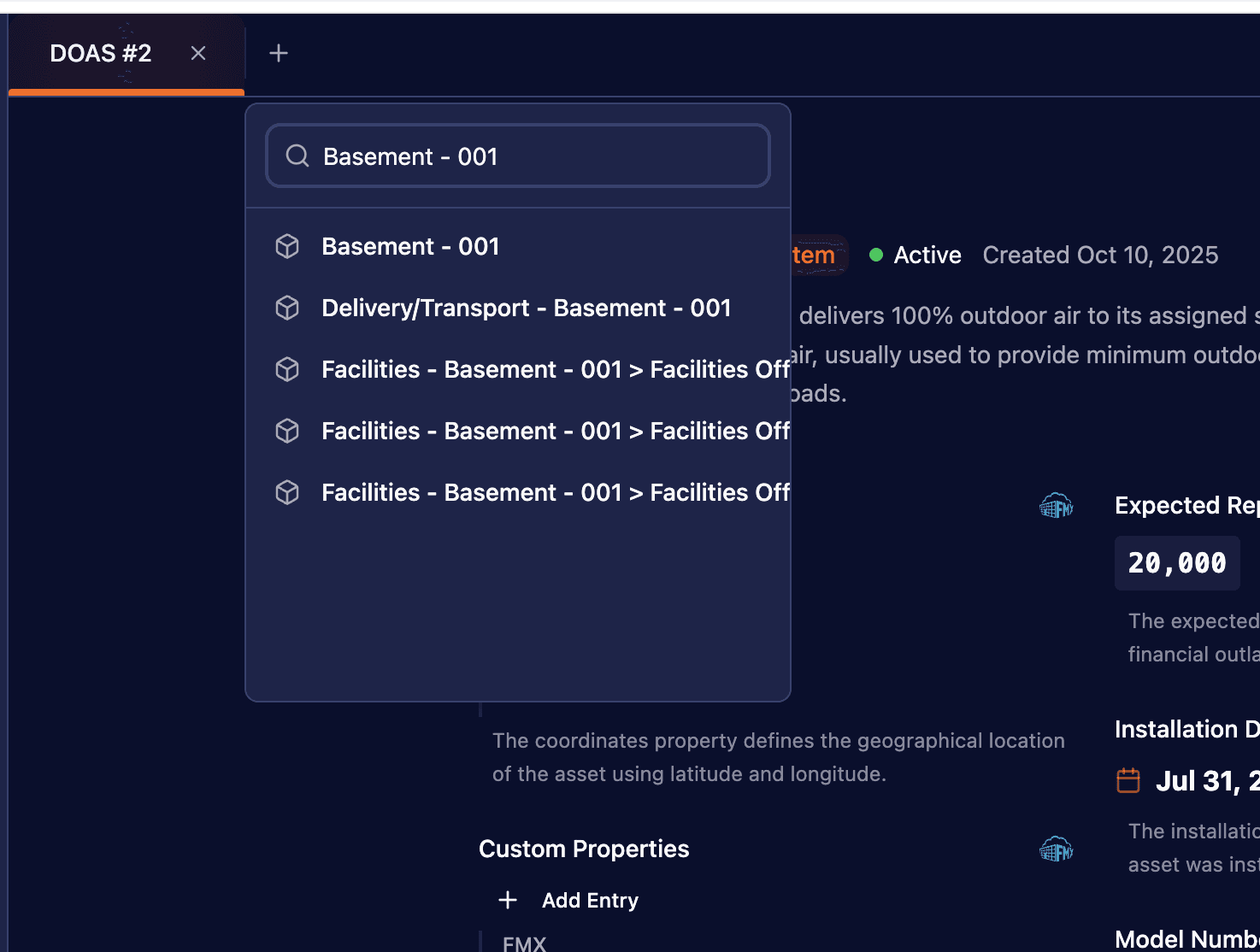Image resolution: width=1260 pixels, height=952 pixels.
Task: Switch to the DOAS #2 tab
Action: coord(100,53)
